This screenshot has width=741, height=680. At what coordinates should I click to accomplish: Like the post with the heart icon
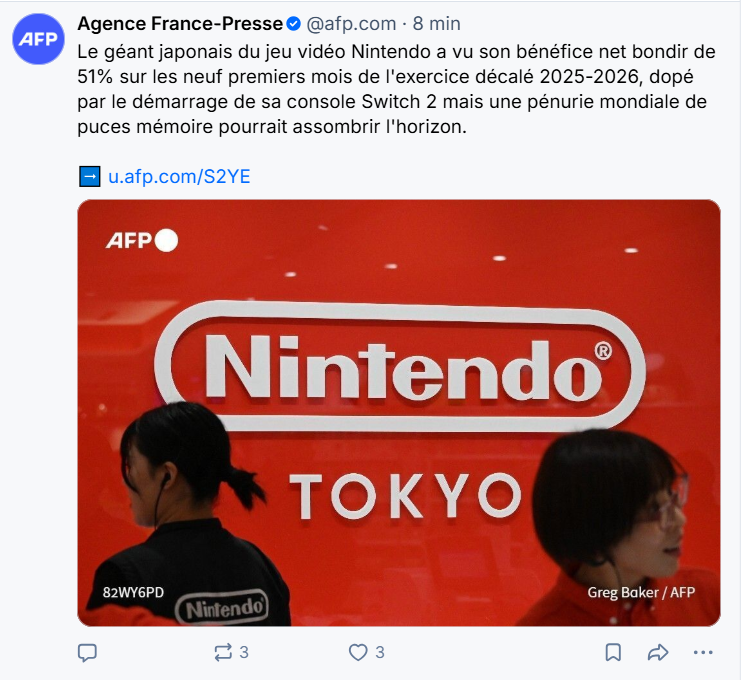(x=358, y=653)
